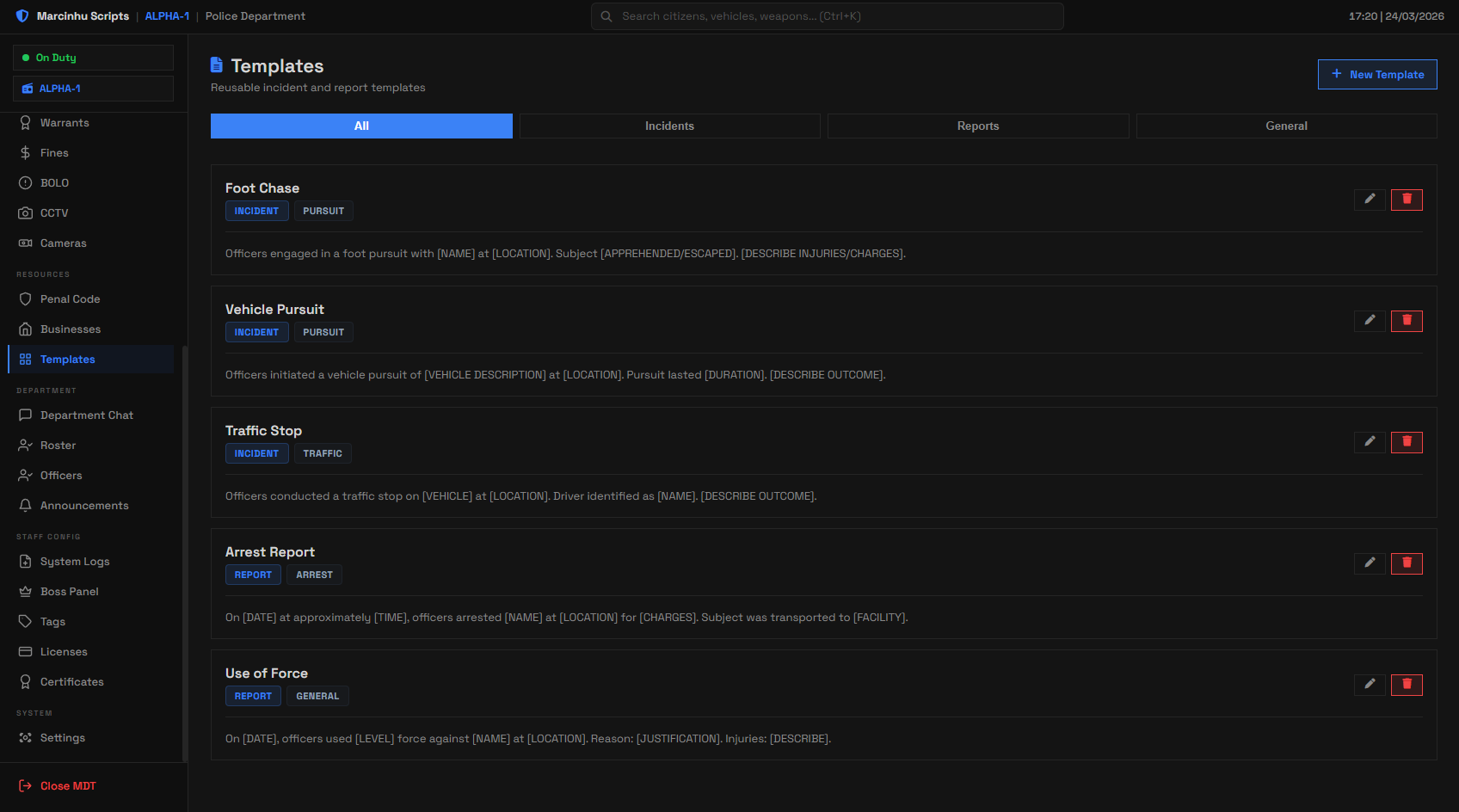Open System Logs
This screenshot has width=1459, height=812.
(91, 562)
